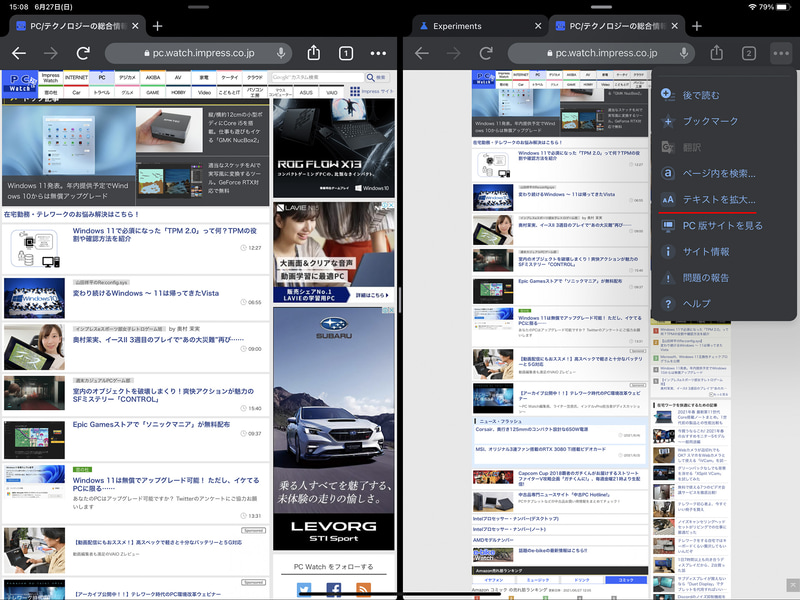Tap the three-dots menu button in the right window
This screenshot has height=600, width=800.
(781, 53)
